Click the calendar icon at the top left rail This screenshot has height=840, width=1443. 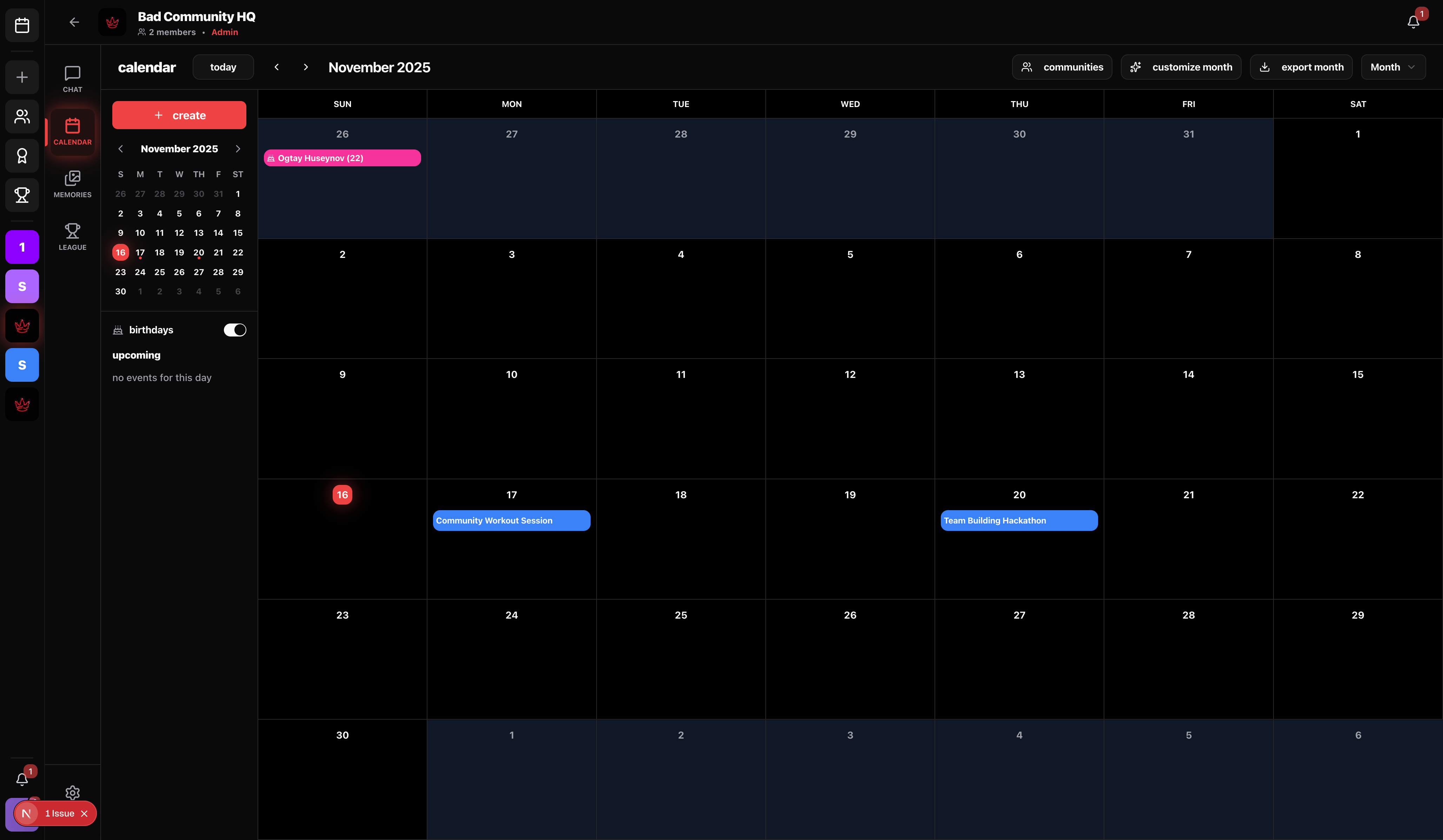22,25
